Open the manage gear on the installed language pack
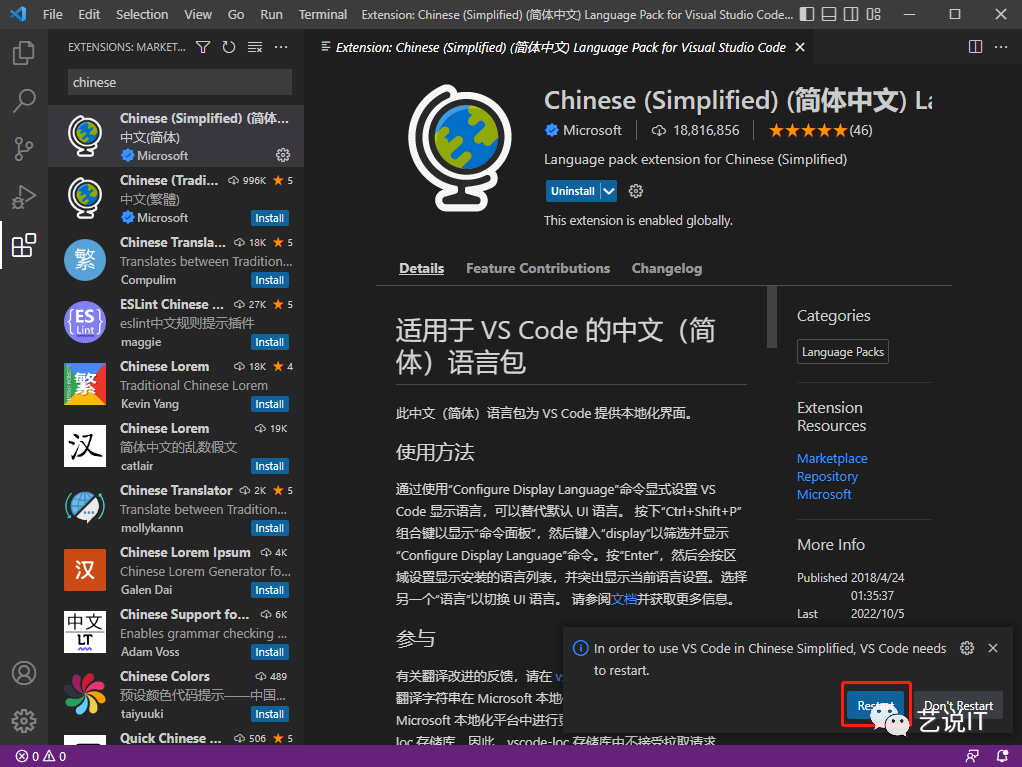1022x767 pixels. coord(283,155)
